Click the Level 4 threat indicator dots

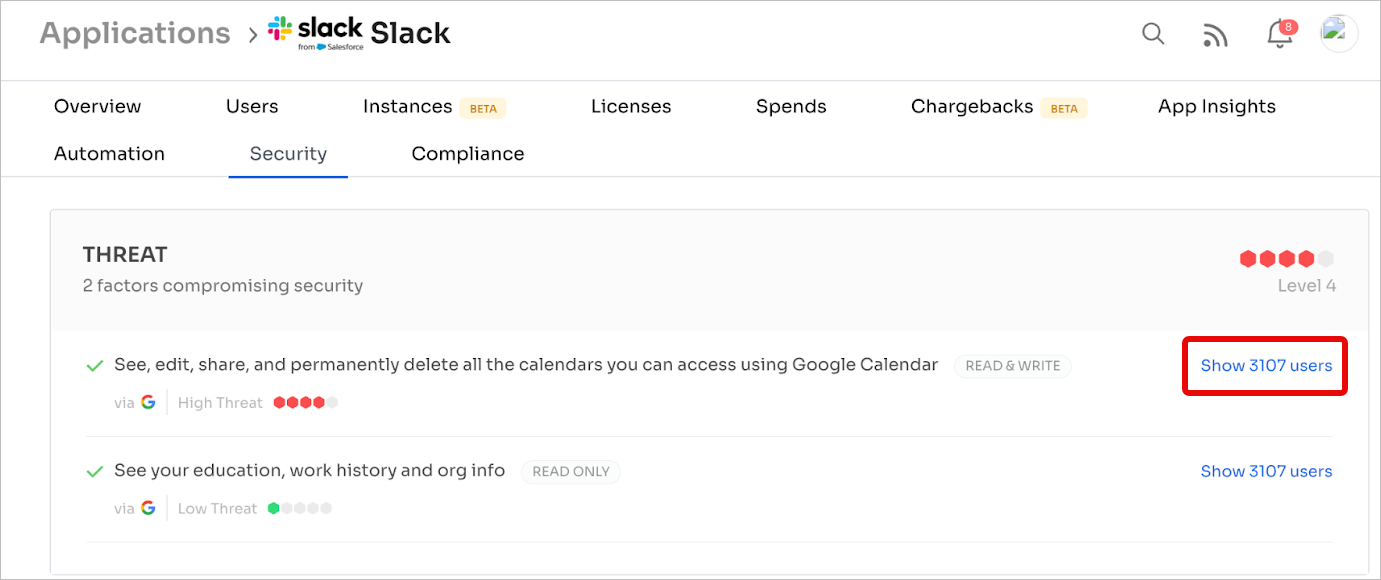pyautogui.click(x=1286, y=259)
